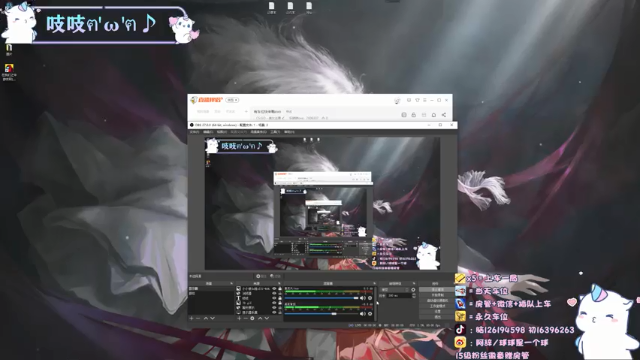Image resolution: width=640 pixels, height=360 pixels.
Task: Open hamburger menu in white window title bar
Action: (x=425, y=100)
